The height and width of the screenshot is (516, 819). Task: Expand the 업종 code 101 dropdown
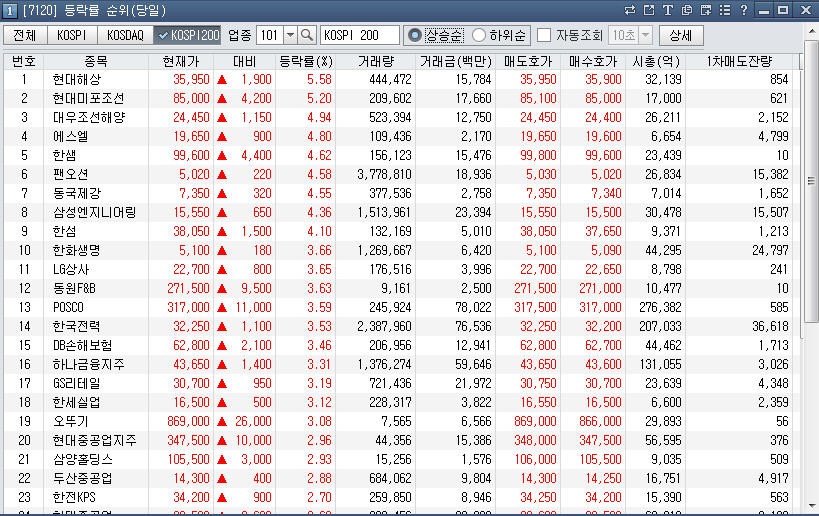coord(290,35)
